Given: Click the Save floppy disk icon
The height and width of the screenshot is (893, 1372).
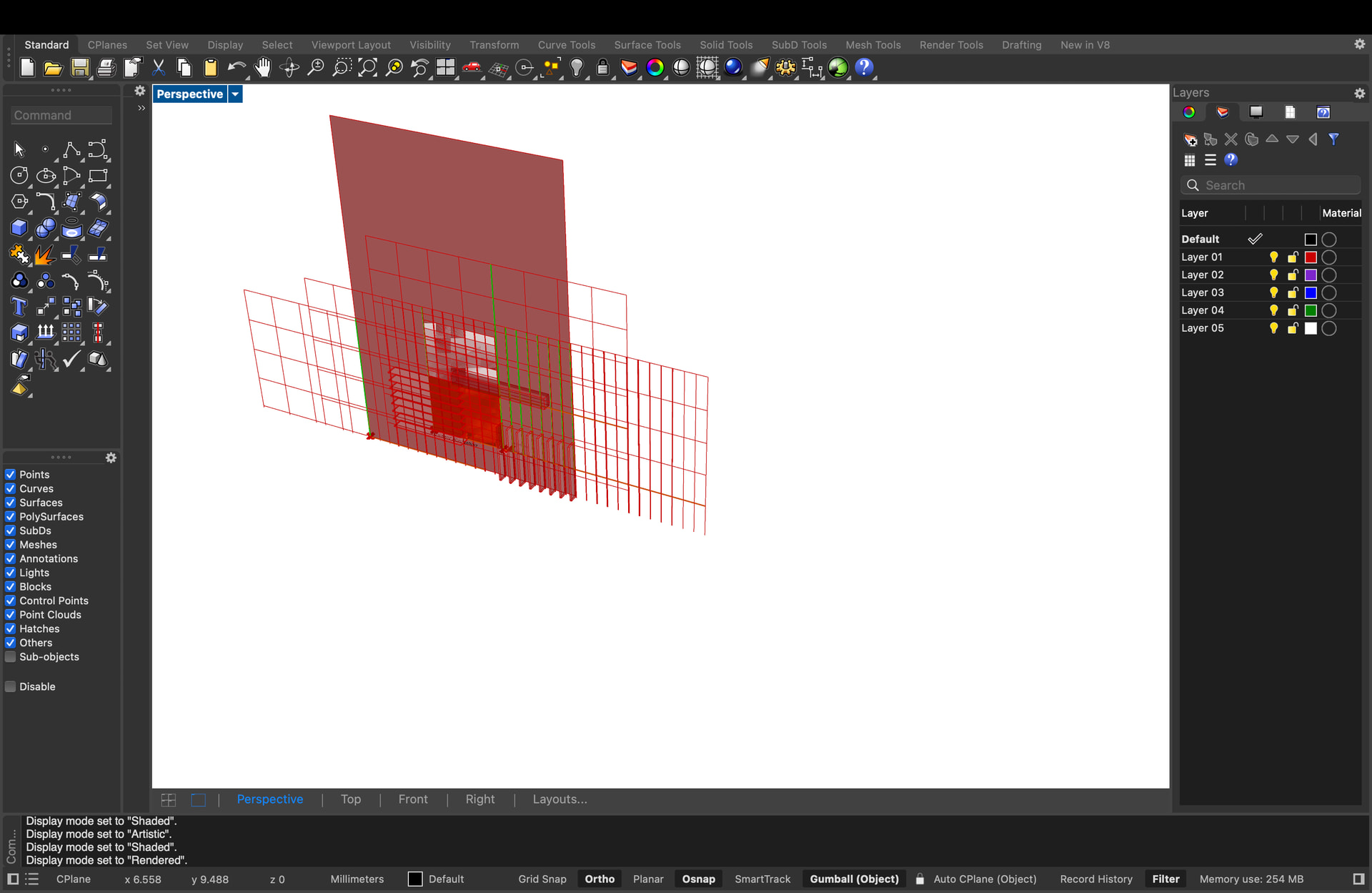Looking at the screenshot, I should pyautogui.click(x=79, y=68).
